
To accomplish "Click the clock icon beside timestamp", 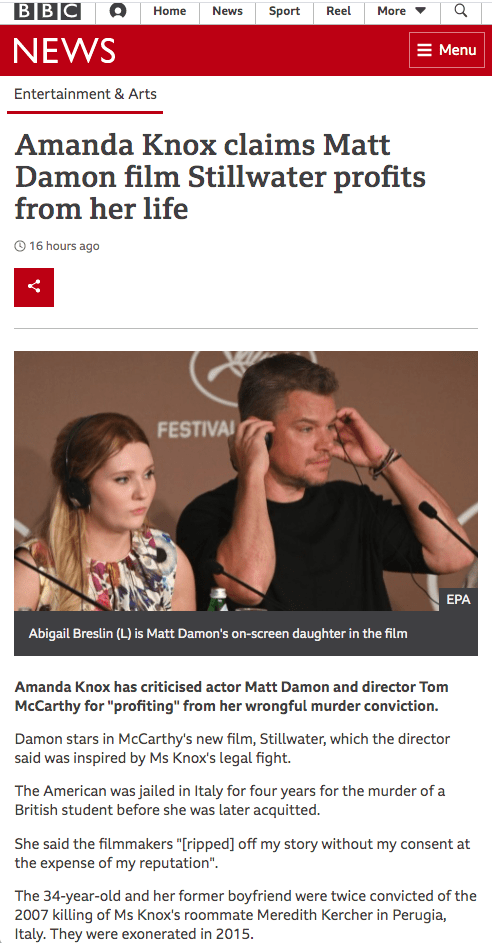I will 20,245.
